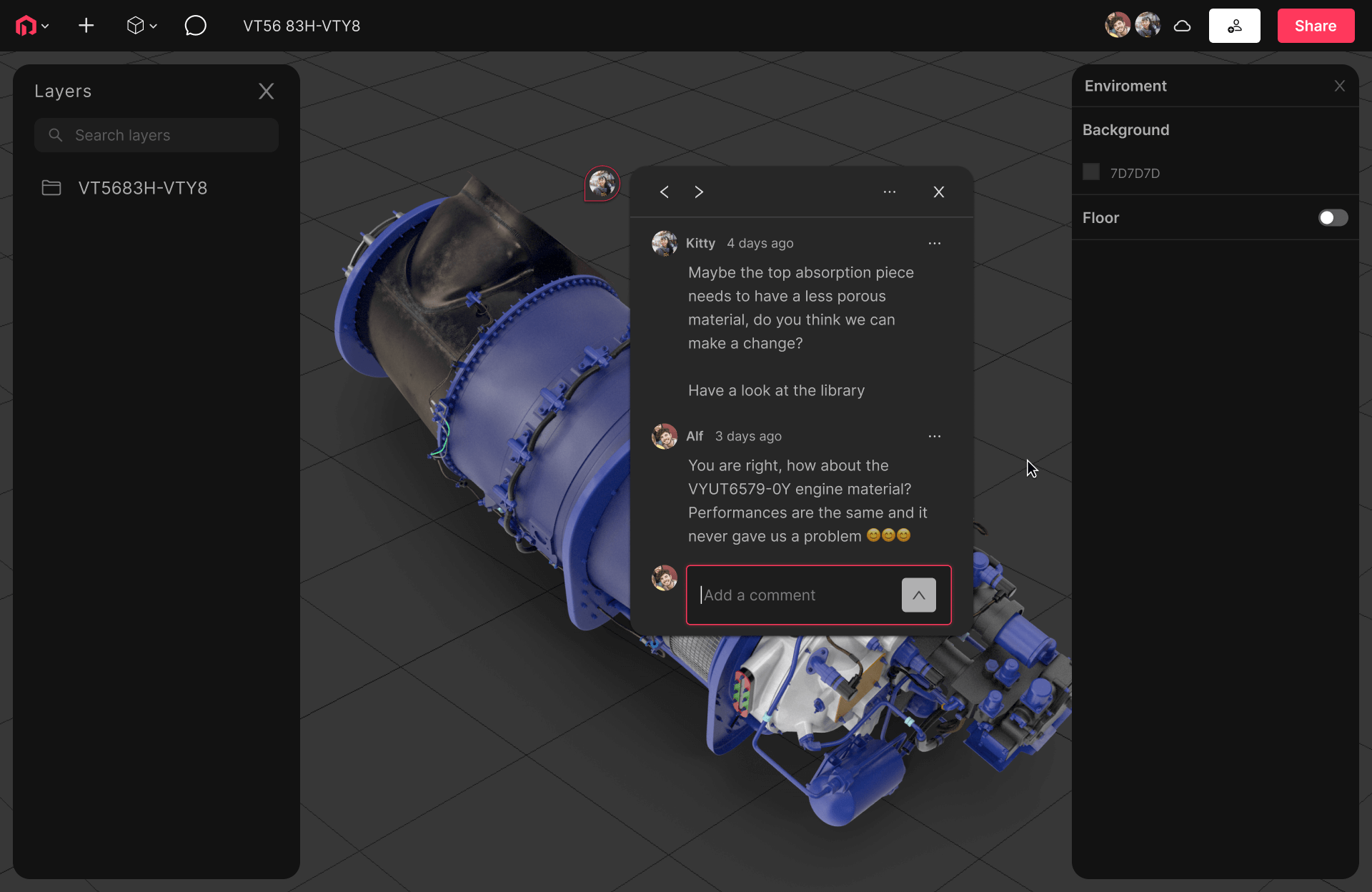Click the plus icon to add new content
The image size is (1372, 892).
86,26
